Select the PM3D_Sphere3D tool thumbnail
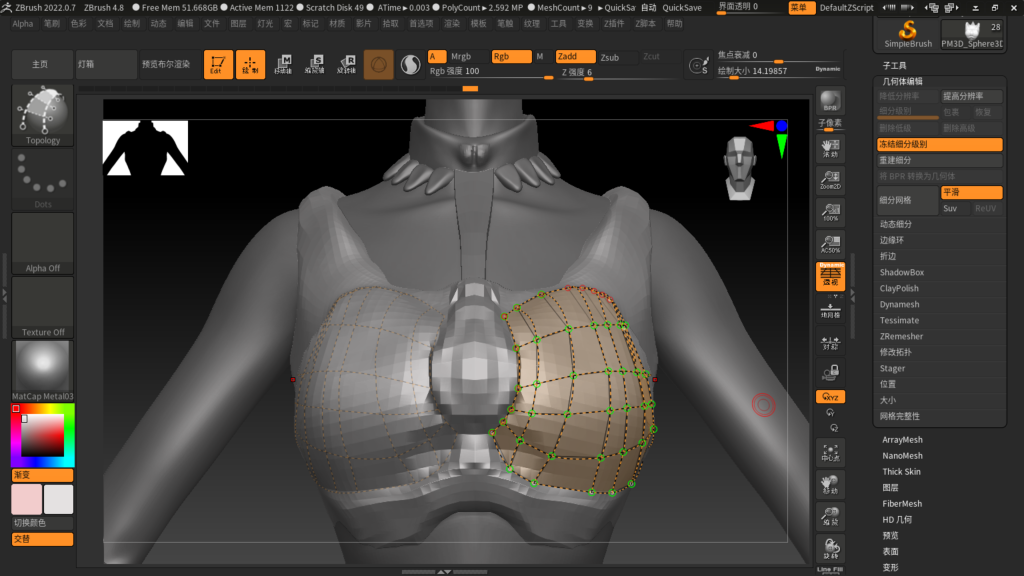This screenshot has width=1024, height=576. [x=972, y=34]
